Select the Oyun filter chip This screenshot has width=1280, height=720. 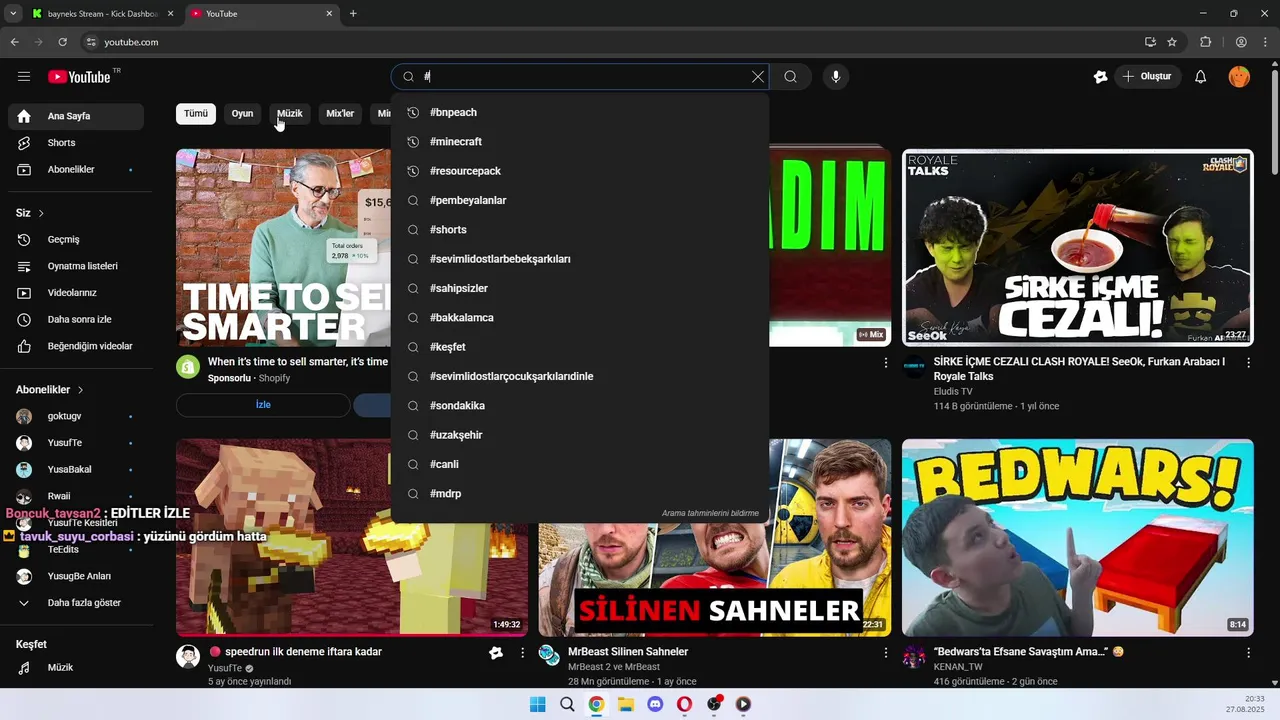(243, 114)
